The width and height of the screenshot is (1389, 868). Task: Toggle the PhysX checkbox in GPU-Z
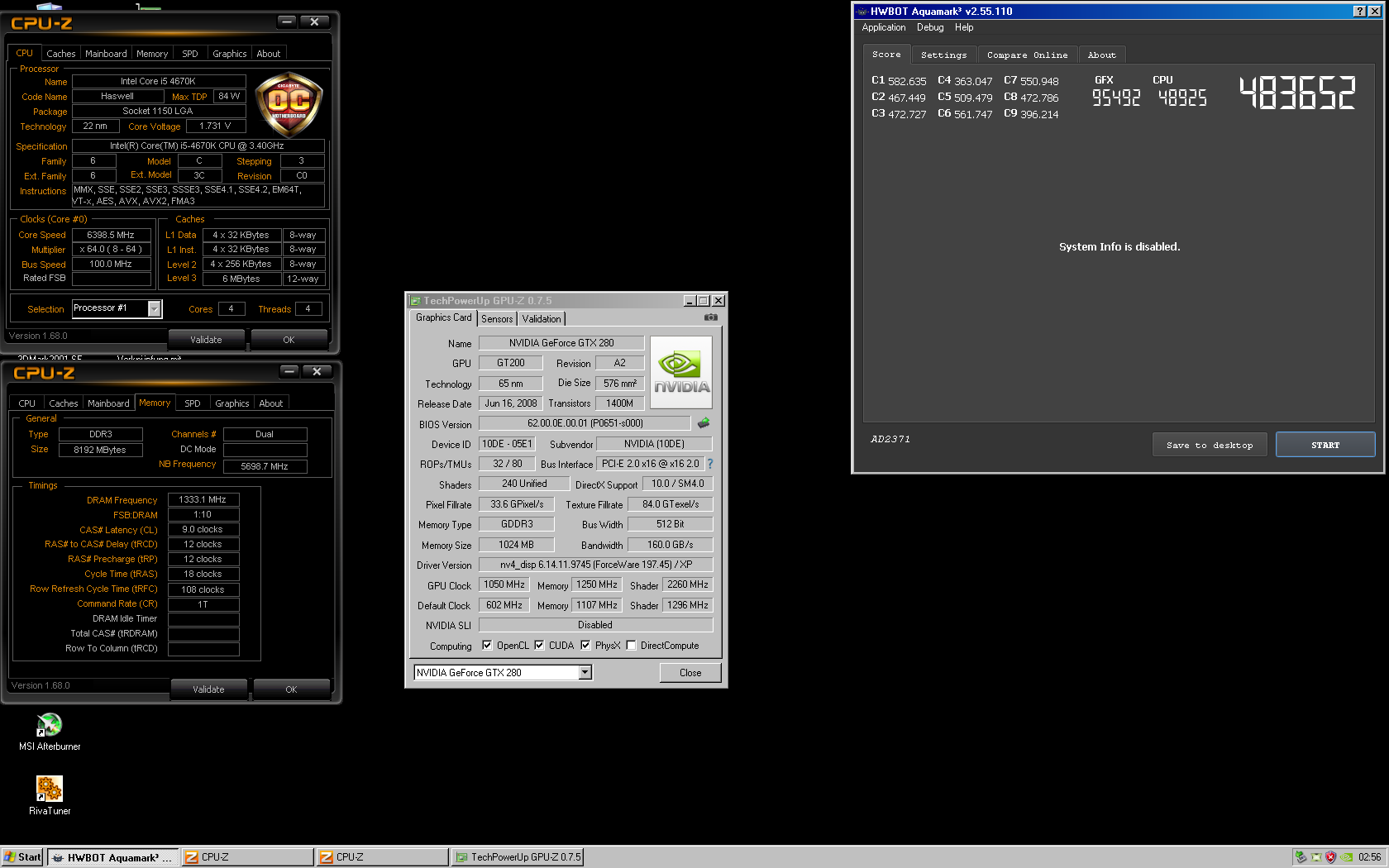point(585,646)
